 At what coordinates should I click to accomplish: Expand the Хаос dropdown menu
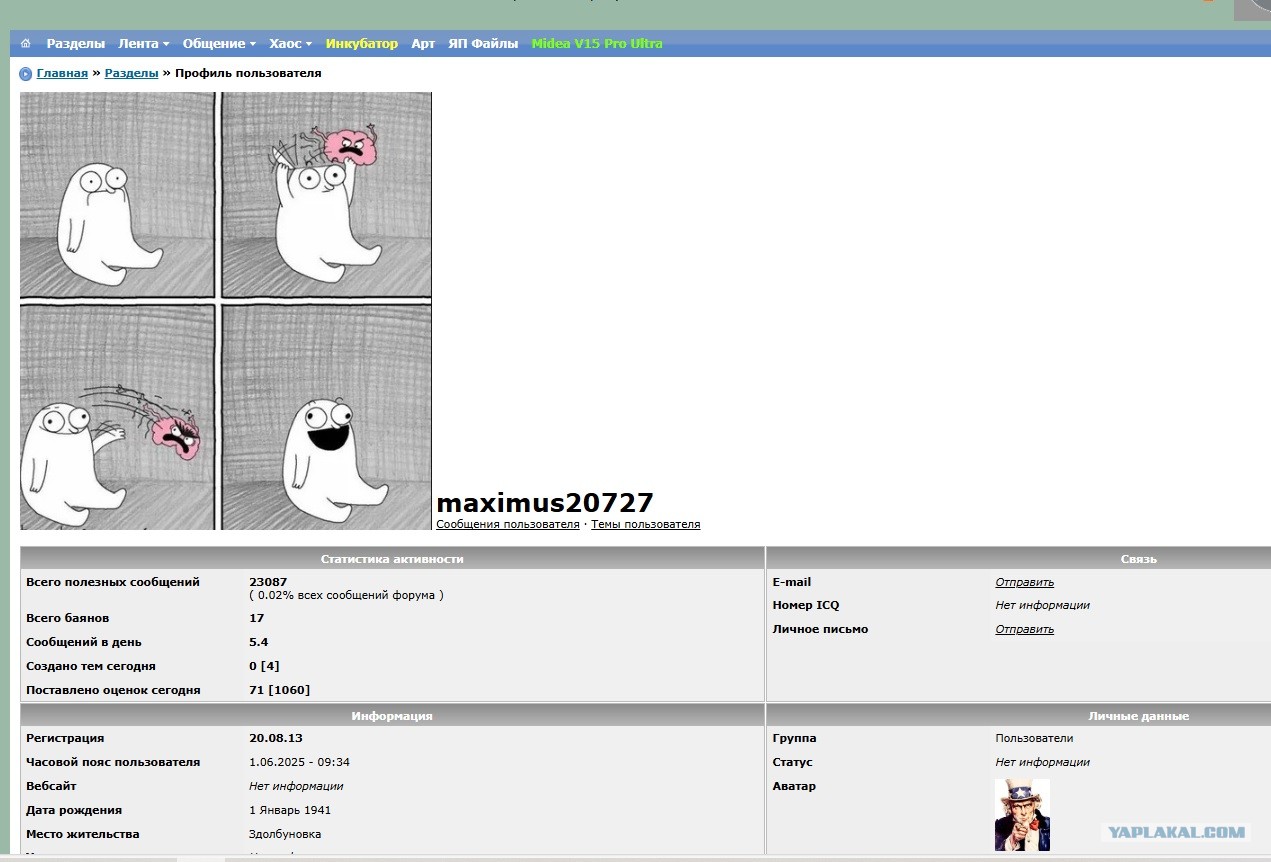[x=291, y=44]
